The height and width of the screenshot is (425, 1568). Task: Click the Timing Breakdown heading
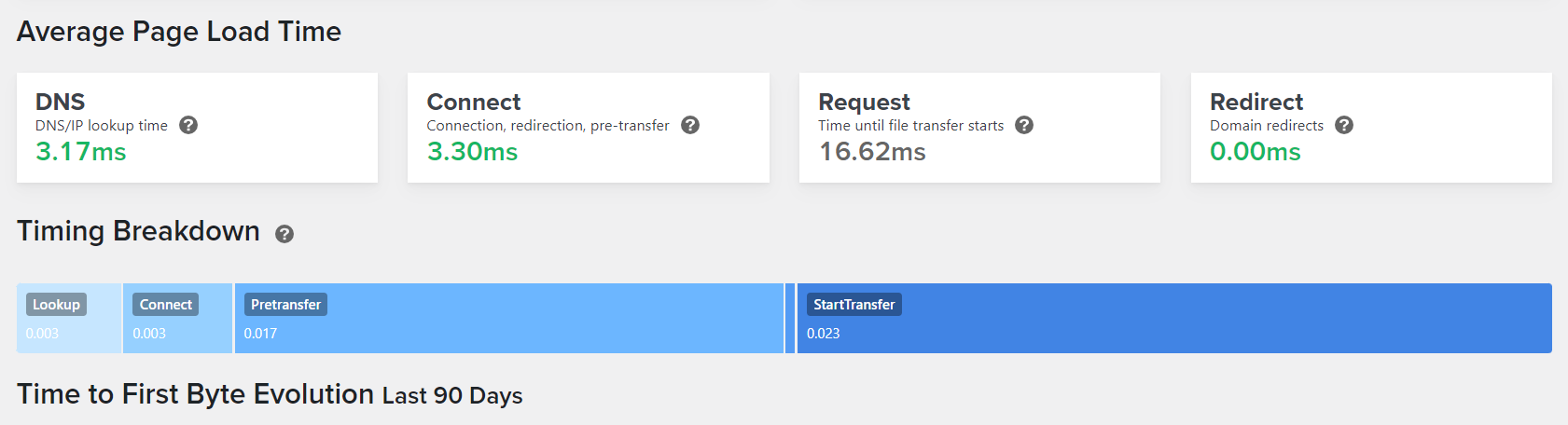point(138,231)
